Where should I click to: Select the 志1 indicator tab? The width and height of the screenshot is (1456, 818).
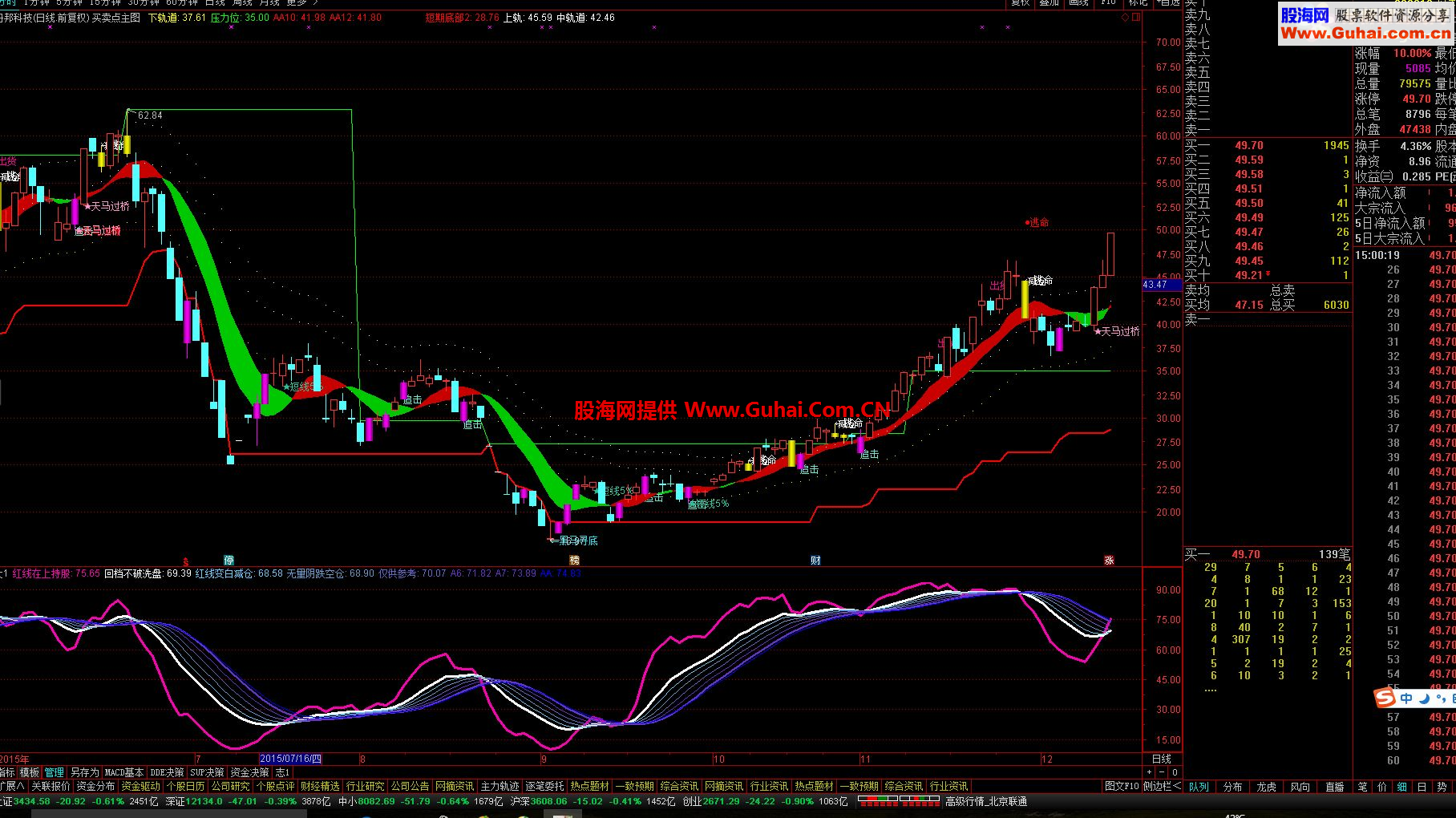pos(282,772)
